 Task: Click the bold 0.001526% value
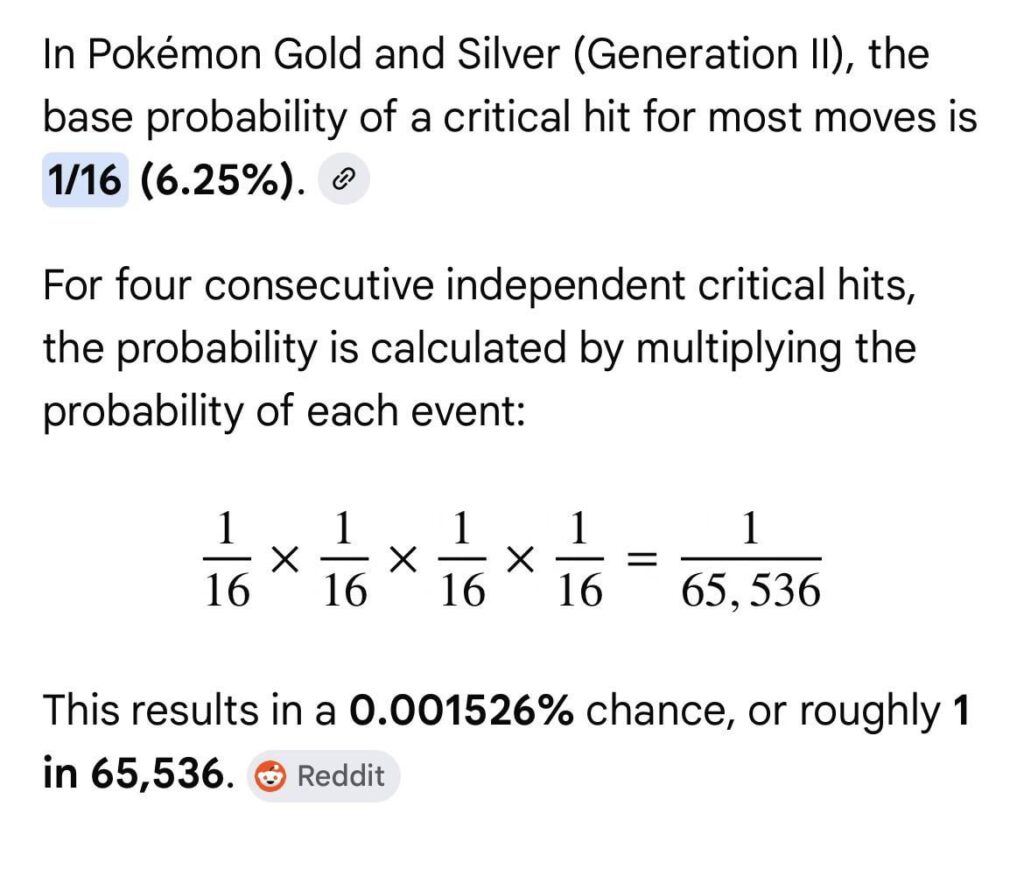click(461, 711)
